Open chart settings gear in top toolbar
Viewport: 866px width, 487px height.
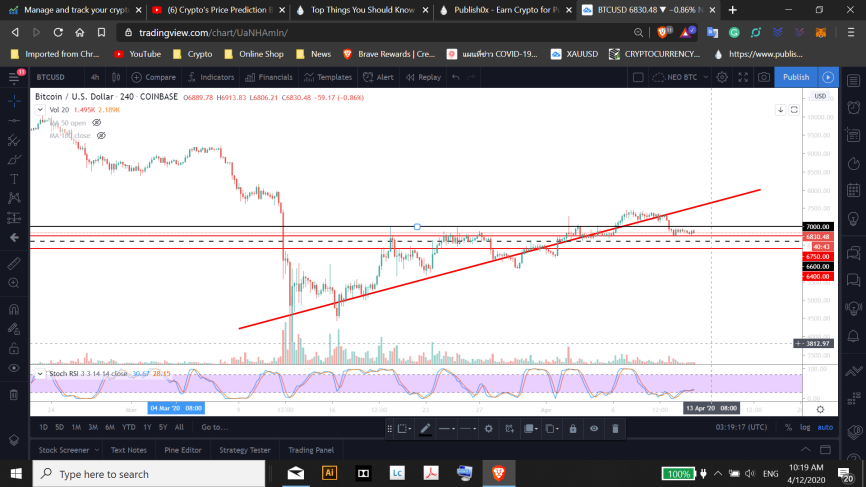click(x=722, y=77)
